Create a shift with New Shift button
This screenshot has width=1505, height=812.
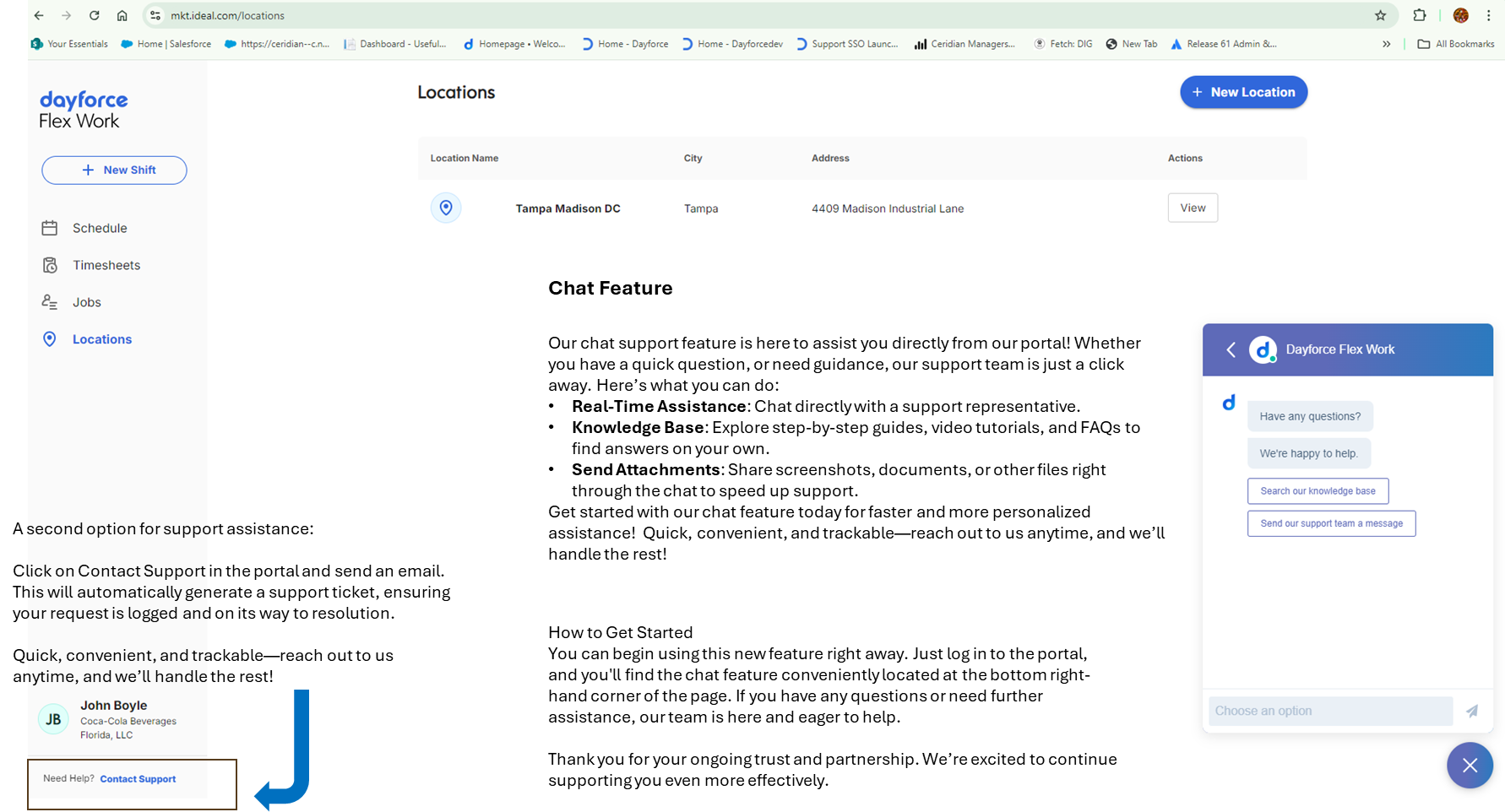[x=114, y=170]
